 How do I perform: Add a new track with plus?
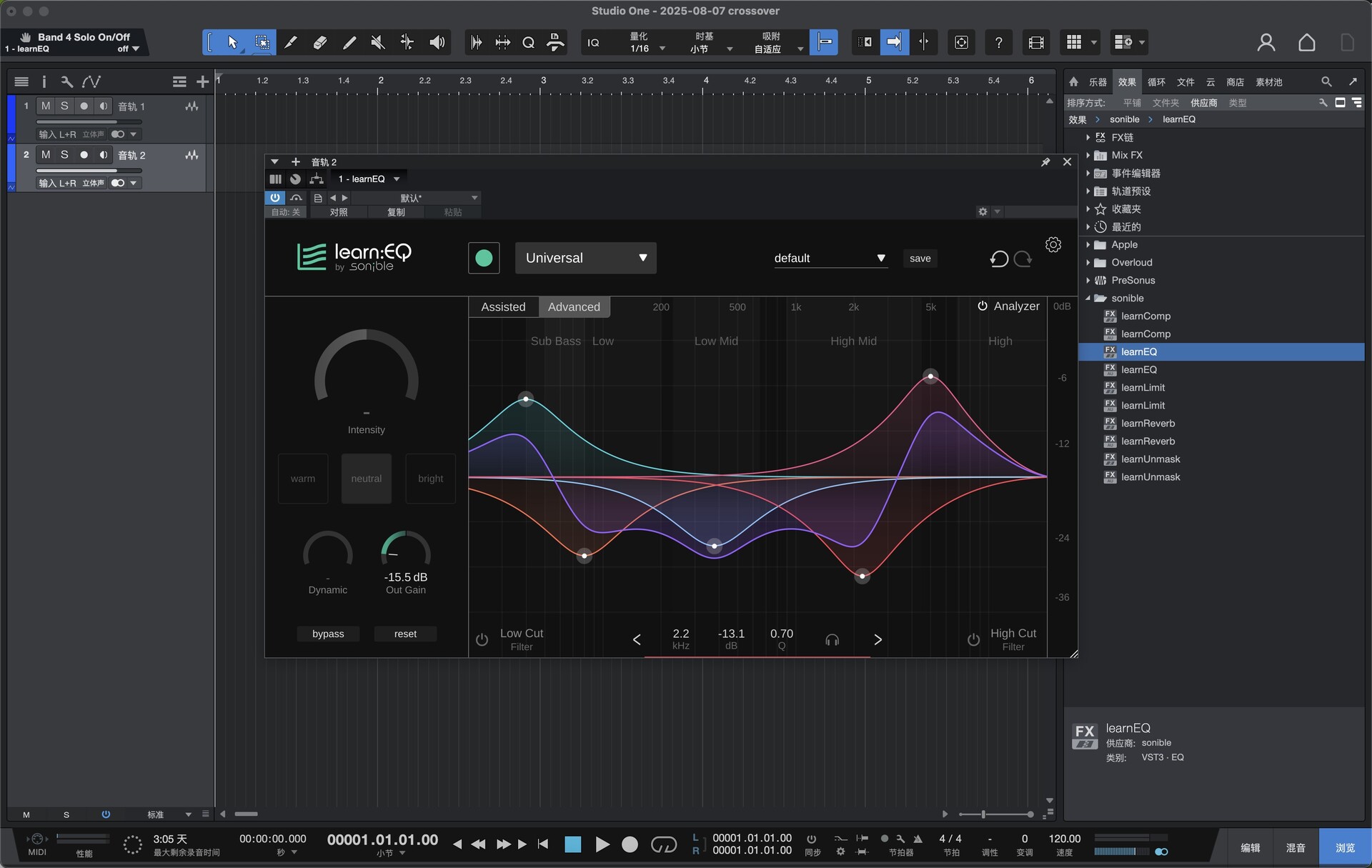[202, 82]
